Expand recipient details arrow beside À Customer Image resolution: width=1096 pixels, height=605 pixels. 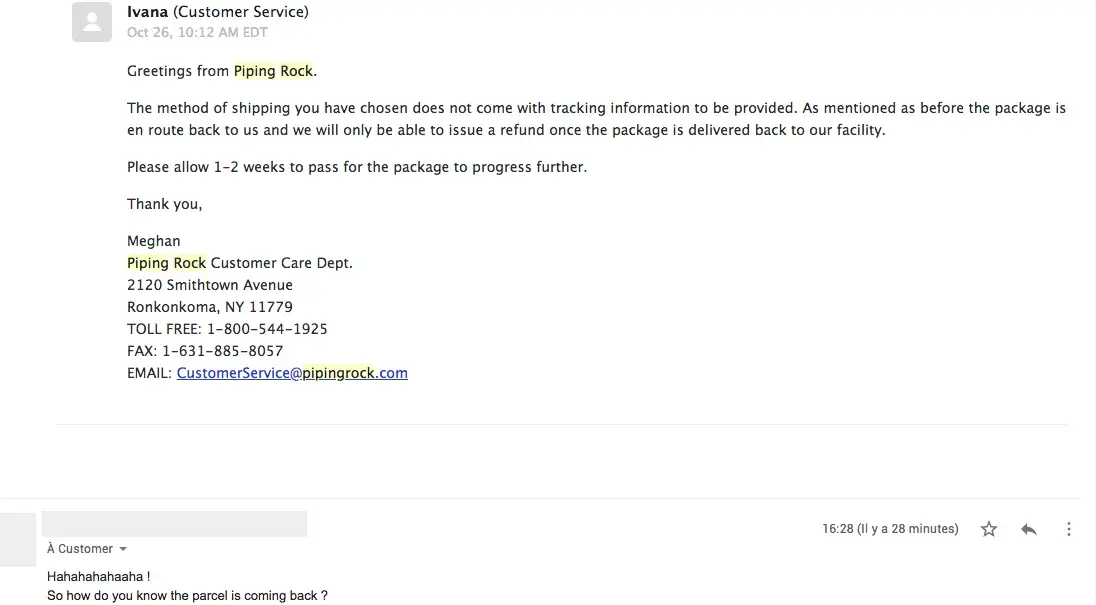pyautogui.click(x=123, y=549)
